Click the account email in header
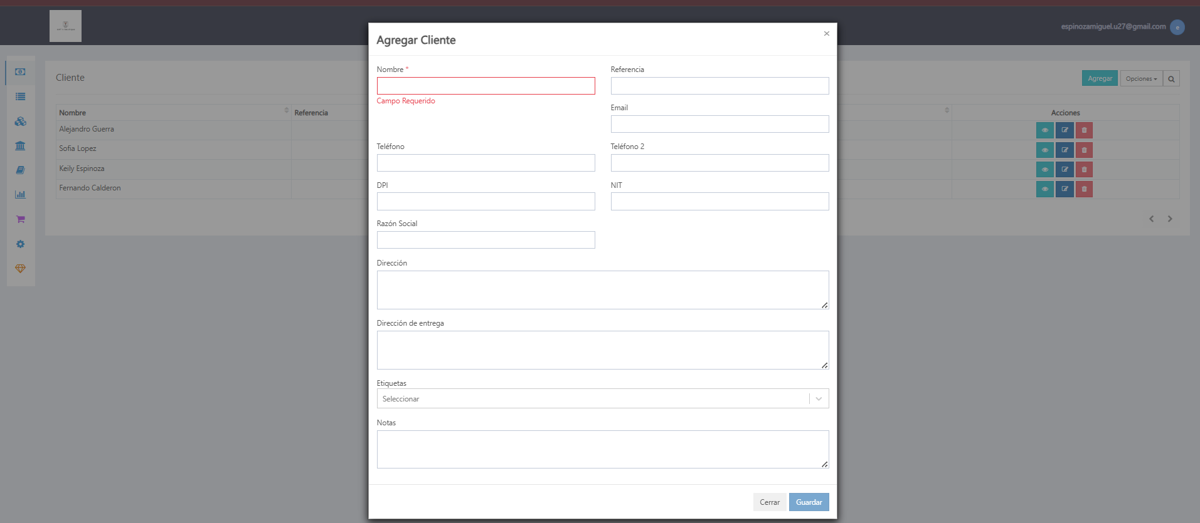The height and width of the screenshot is (523, 1200). [1114, 27]
